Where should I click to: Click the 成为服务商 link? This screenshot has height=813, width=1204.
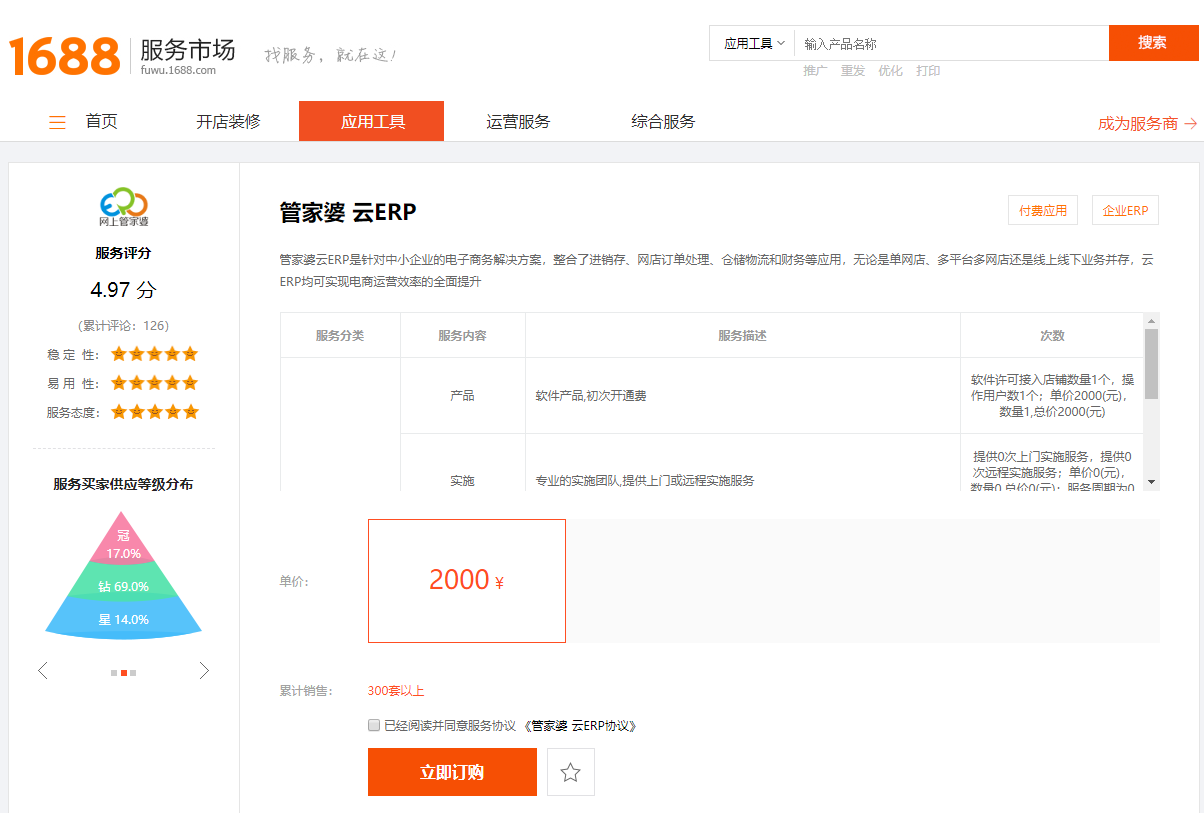point(1138,123)
